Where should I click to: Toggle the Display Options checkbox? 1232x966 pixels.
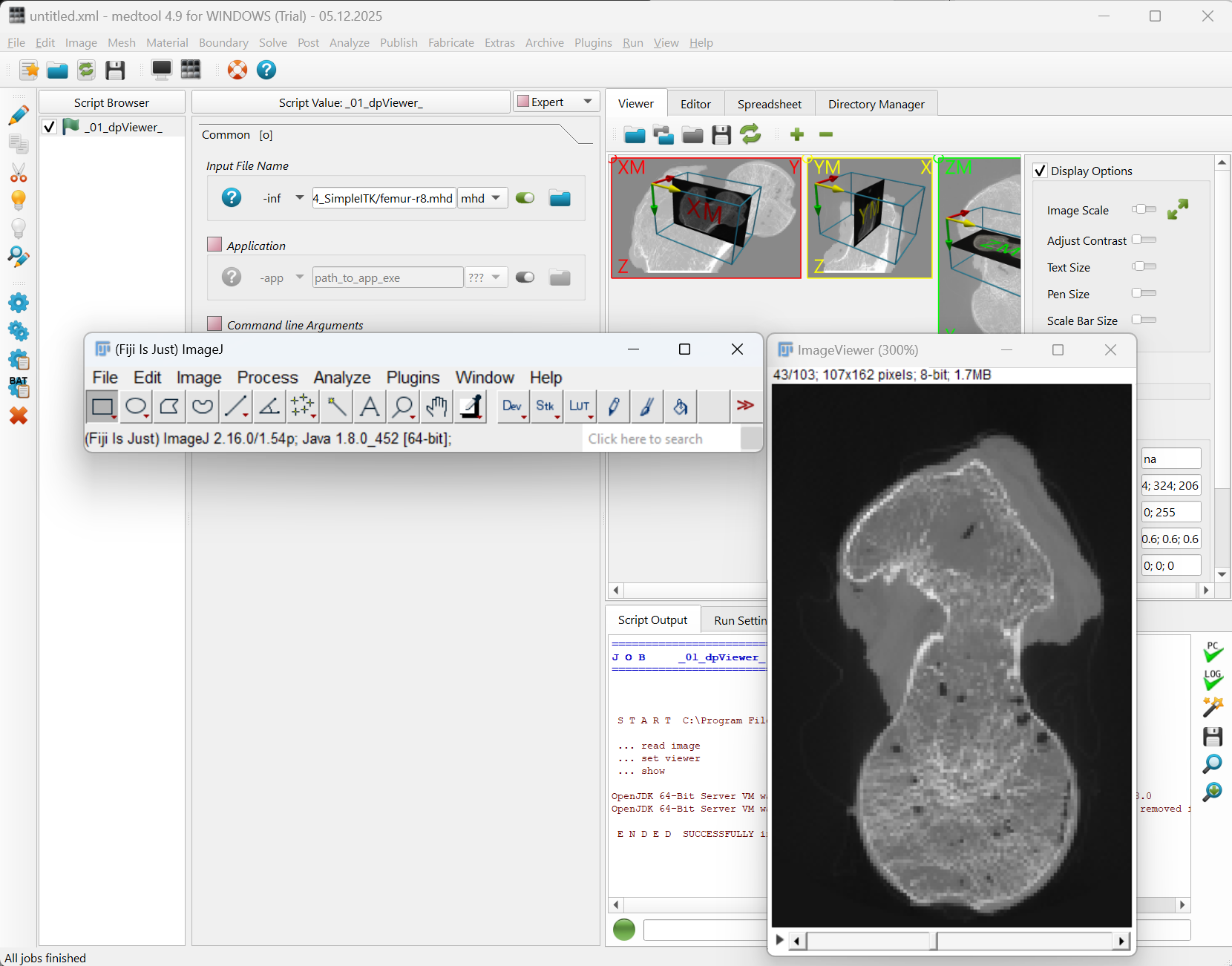click(1041, 171)
